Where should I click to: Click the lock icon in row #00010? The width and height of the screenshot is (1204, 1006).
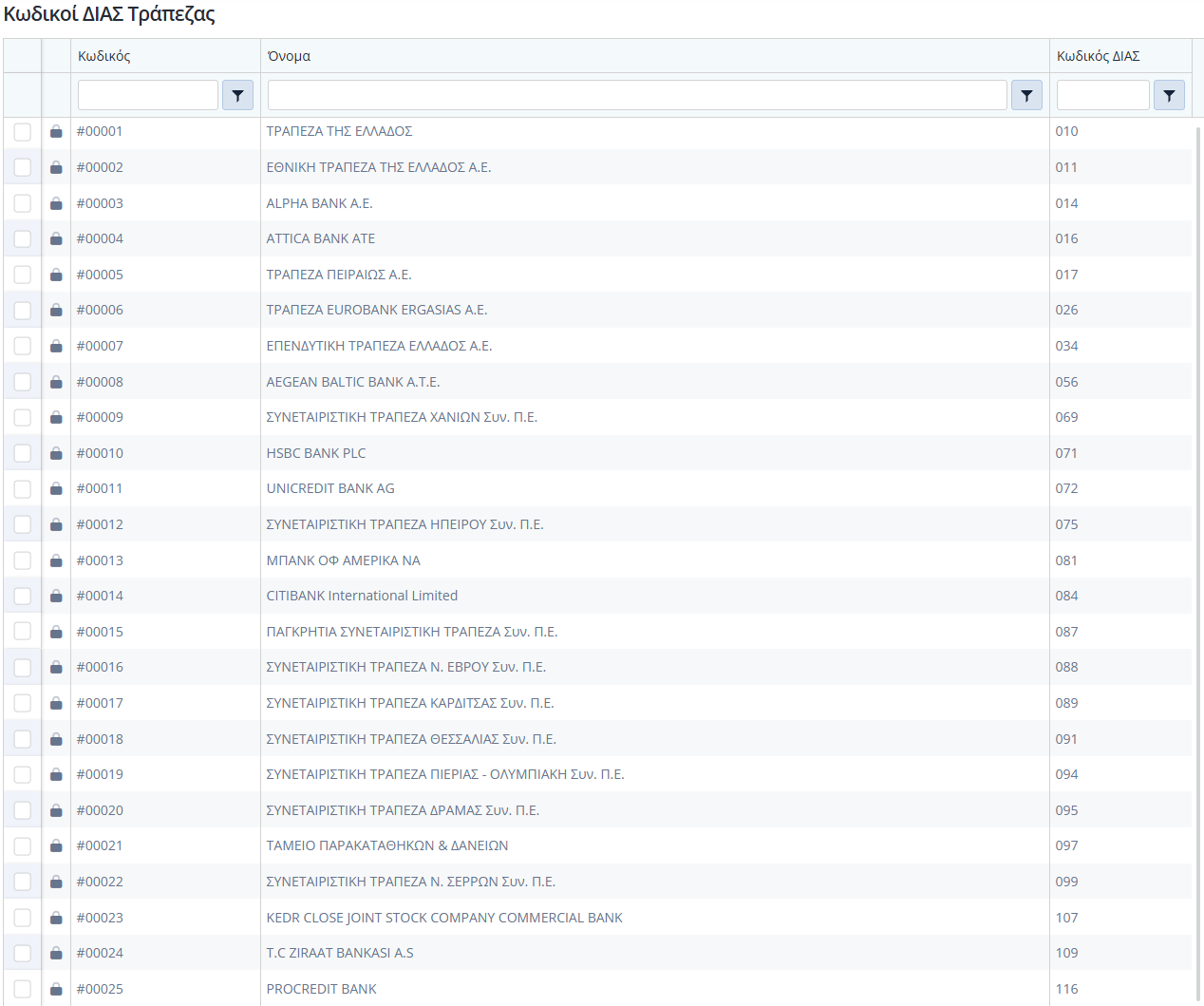click(x=56, y=453)
